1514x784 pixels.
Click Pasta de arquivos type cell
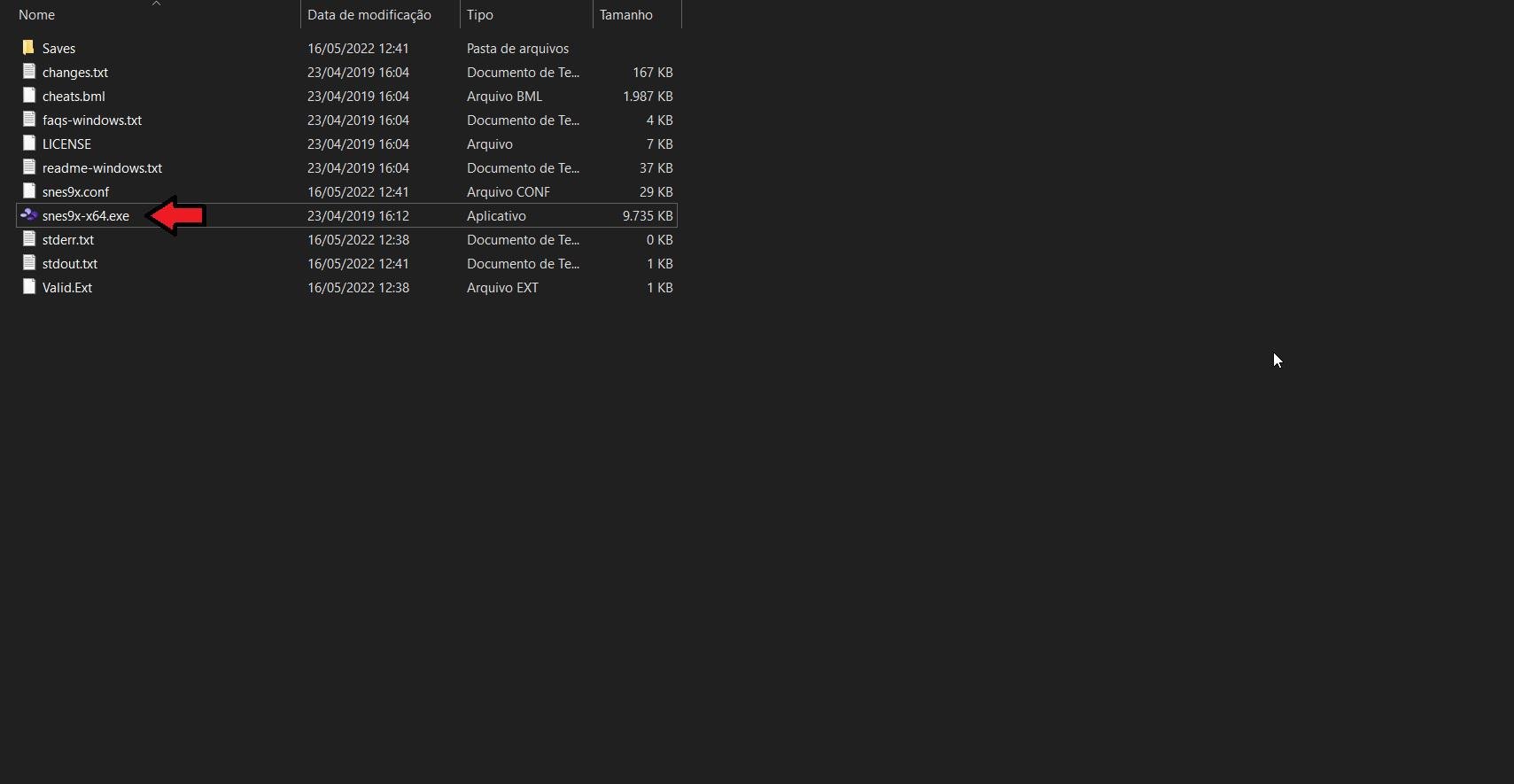tap(517, 49)
